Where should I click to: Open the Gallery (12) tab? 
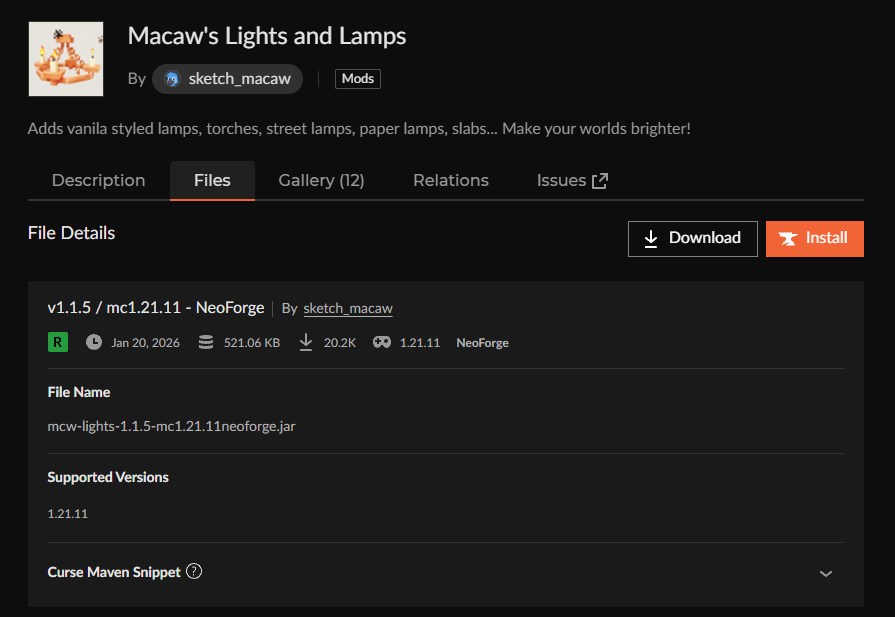[x=321, y=180]
